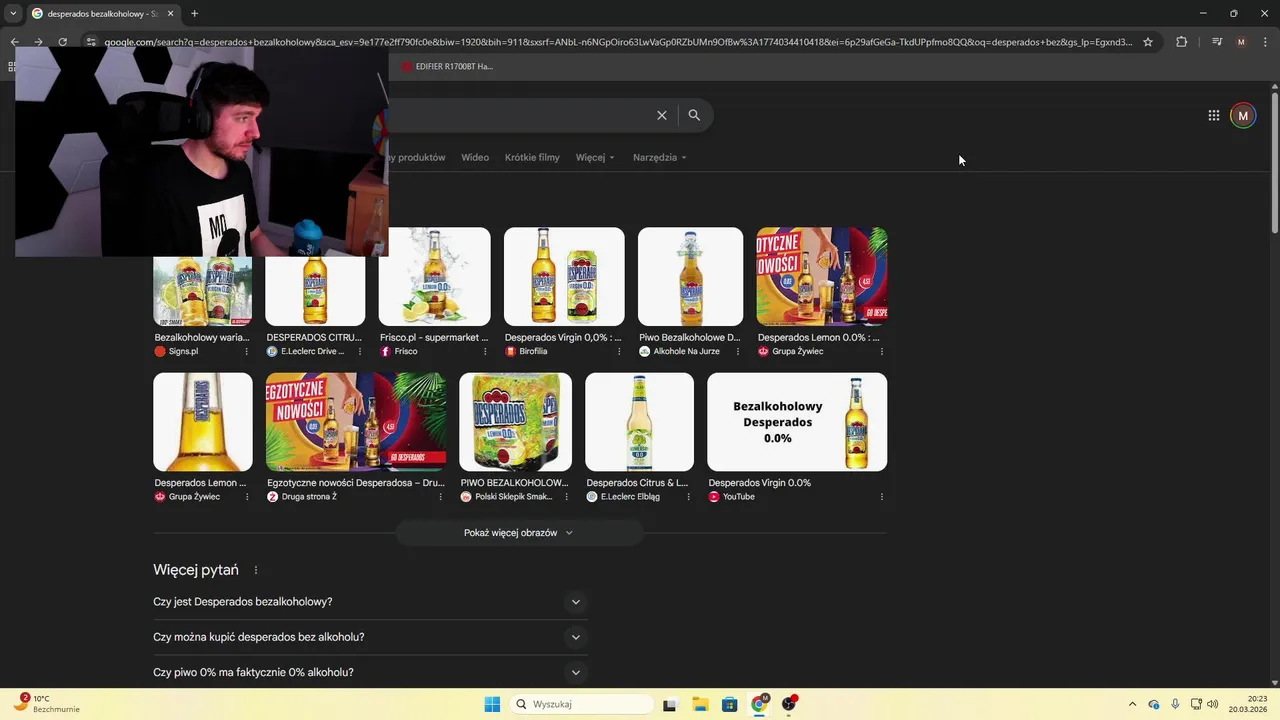The width and height of the screenshot is (1280, 720).
Task: Switch to Chrome in the taskbar
Action: 759,704
